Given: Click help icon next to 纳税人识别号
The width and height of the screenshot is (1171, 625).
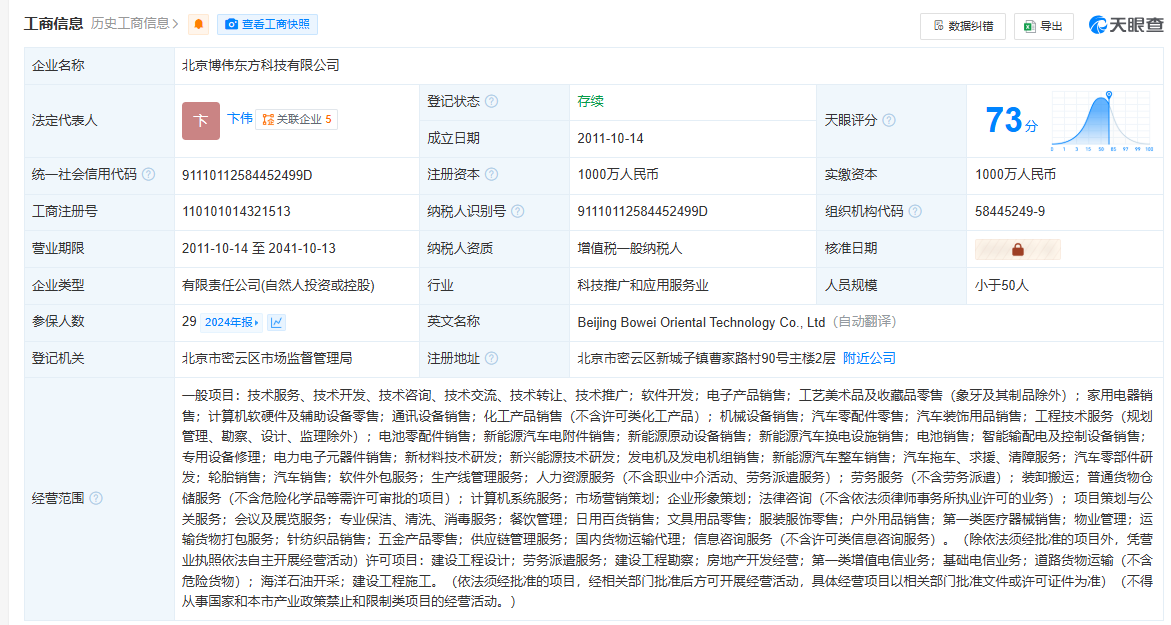Looking at the screenshot, I should (x=518, y=211).
